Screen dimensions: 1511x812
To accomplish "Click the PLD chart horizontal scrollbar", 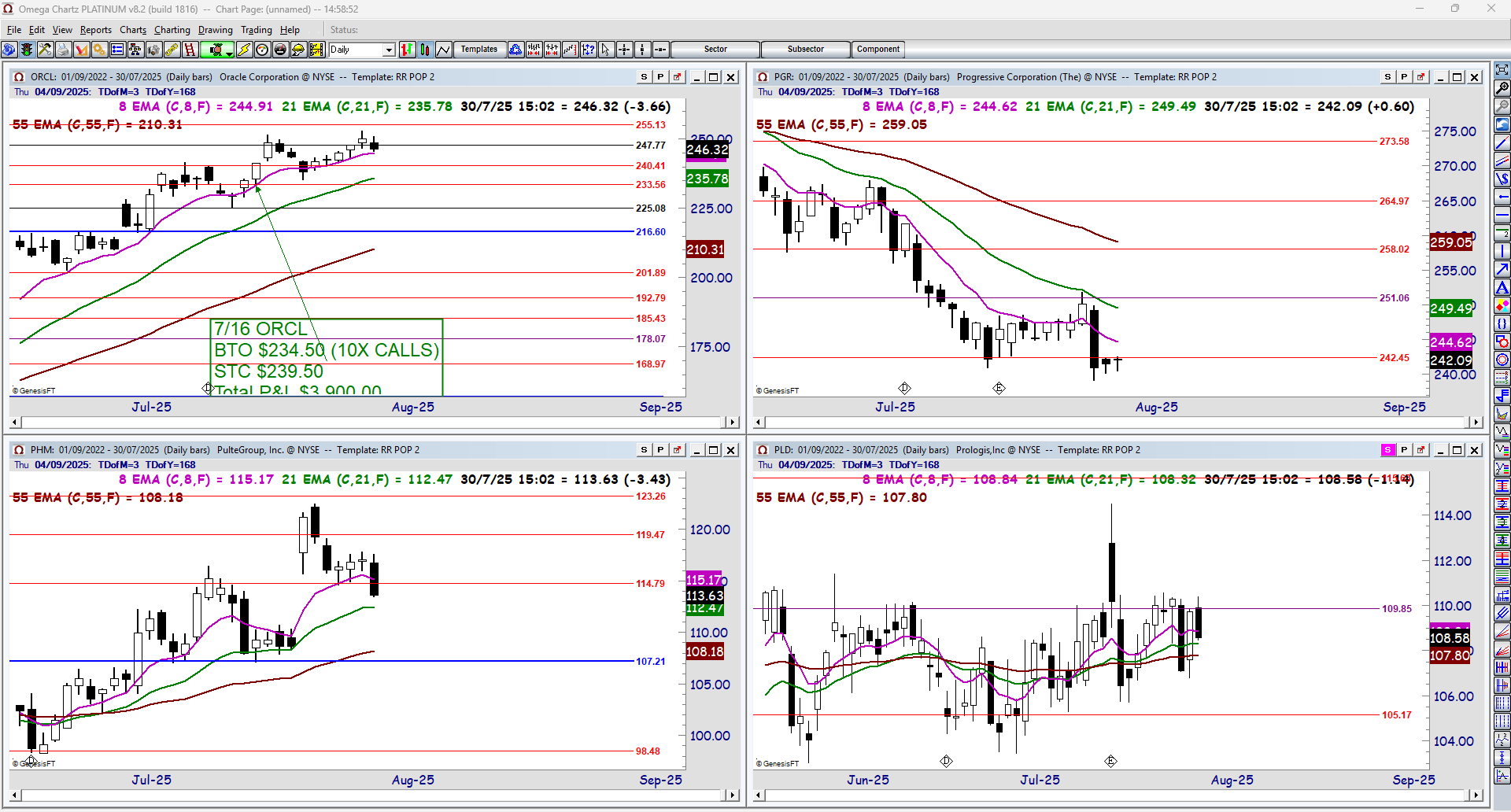I will [x=1118, y=795].
